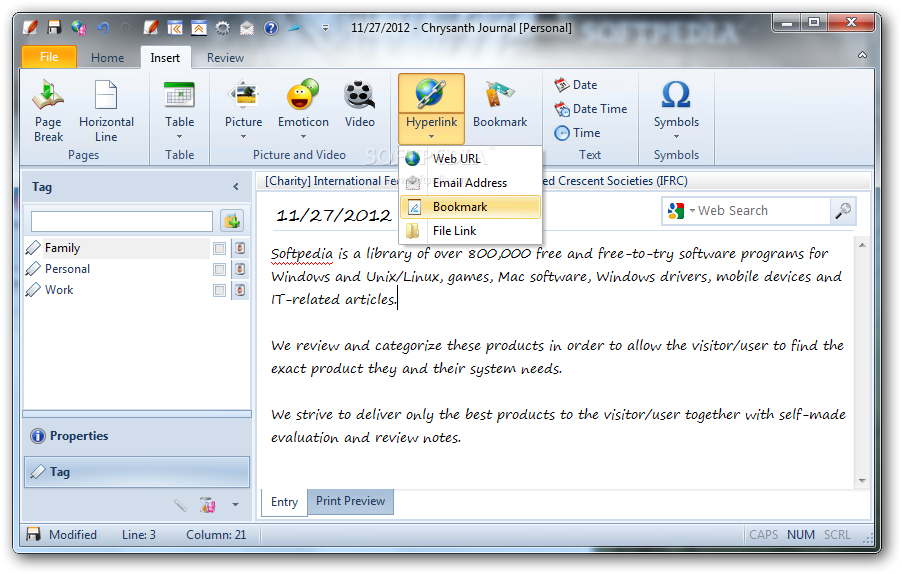Switch to the Print Preview tab

pos(350,501)
